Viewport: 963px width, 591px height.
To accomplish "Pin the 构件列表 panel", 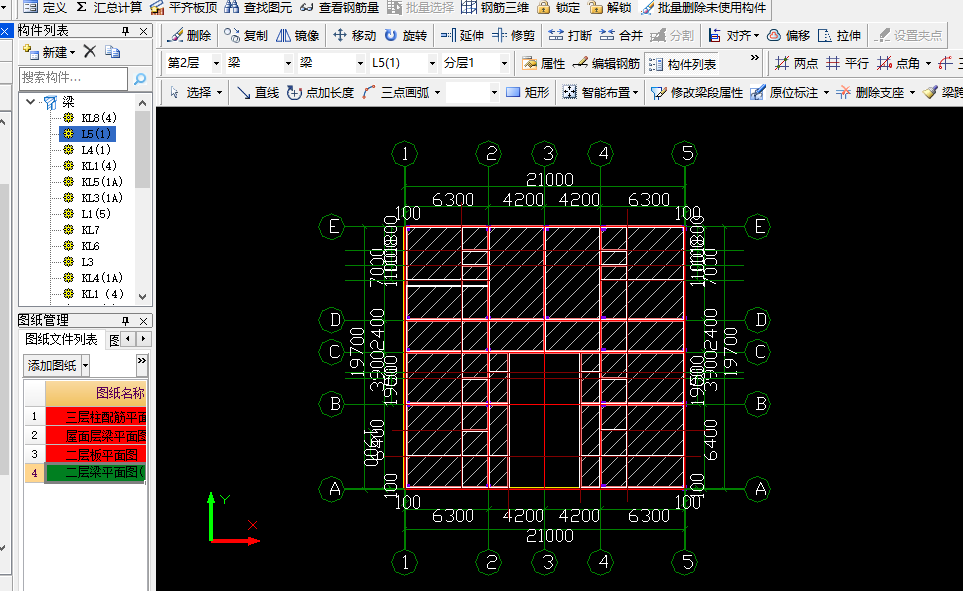I will point(125,30).
